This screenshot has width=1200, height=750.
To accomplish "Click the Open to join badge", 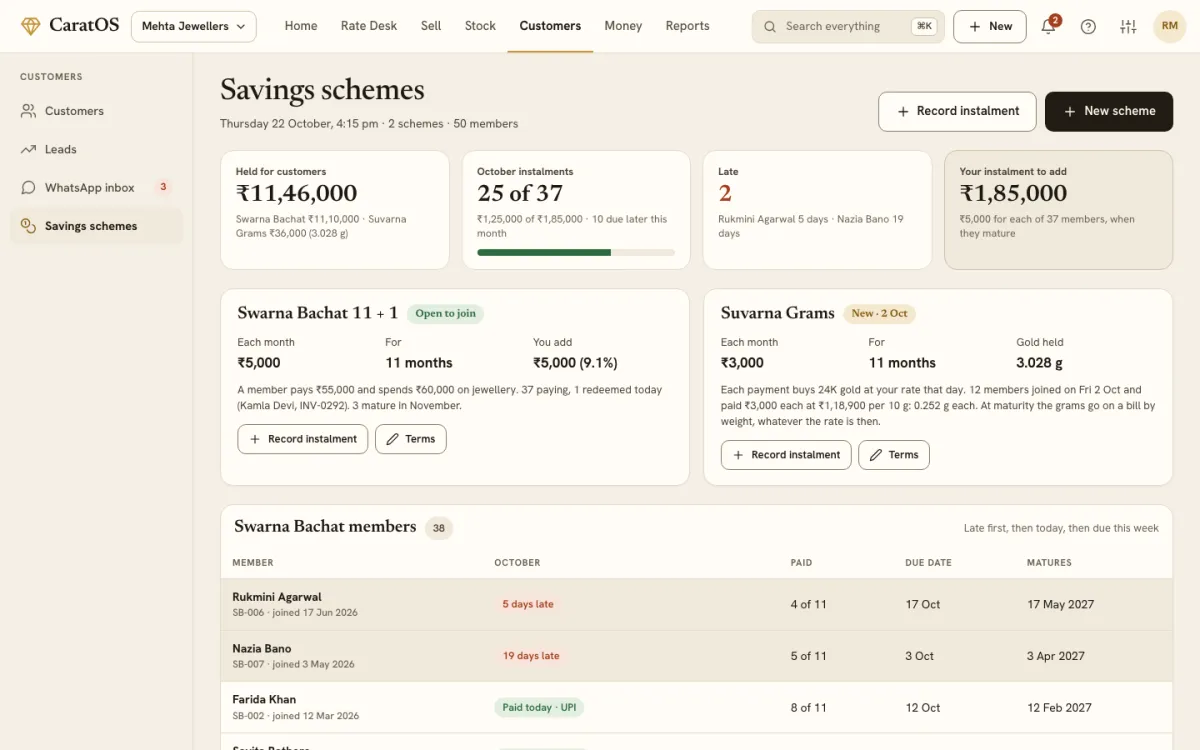I will (x=446, y=313).
